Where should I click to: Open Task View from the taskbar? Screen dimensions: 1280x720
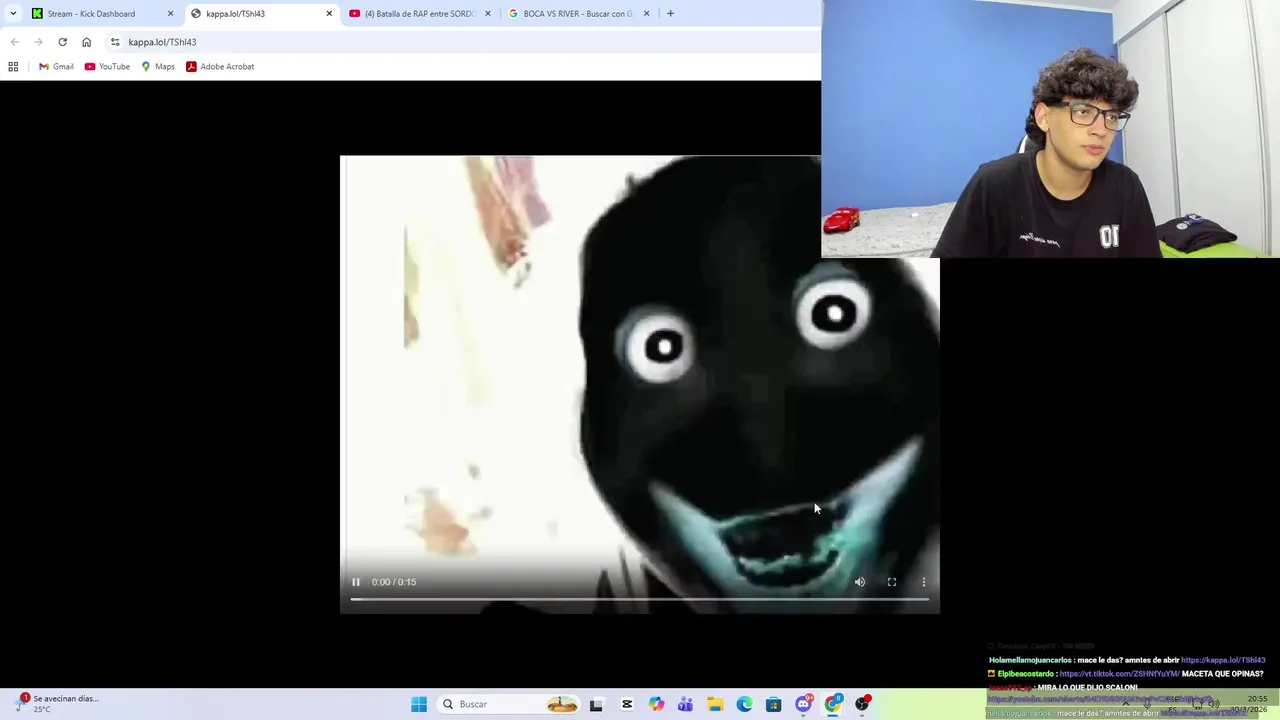[x=596, y=704]
